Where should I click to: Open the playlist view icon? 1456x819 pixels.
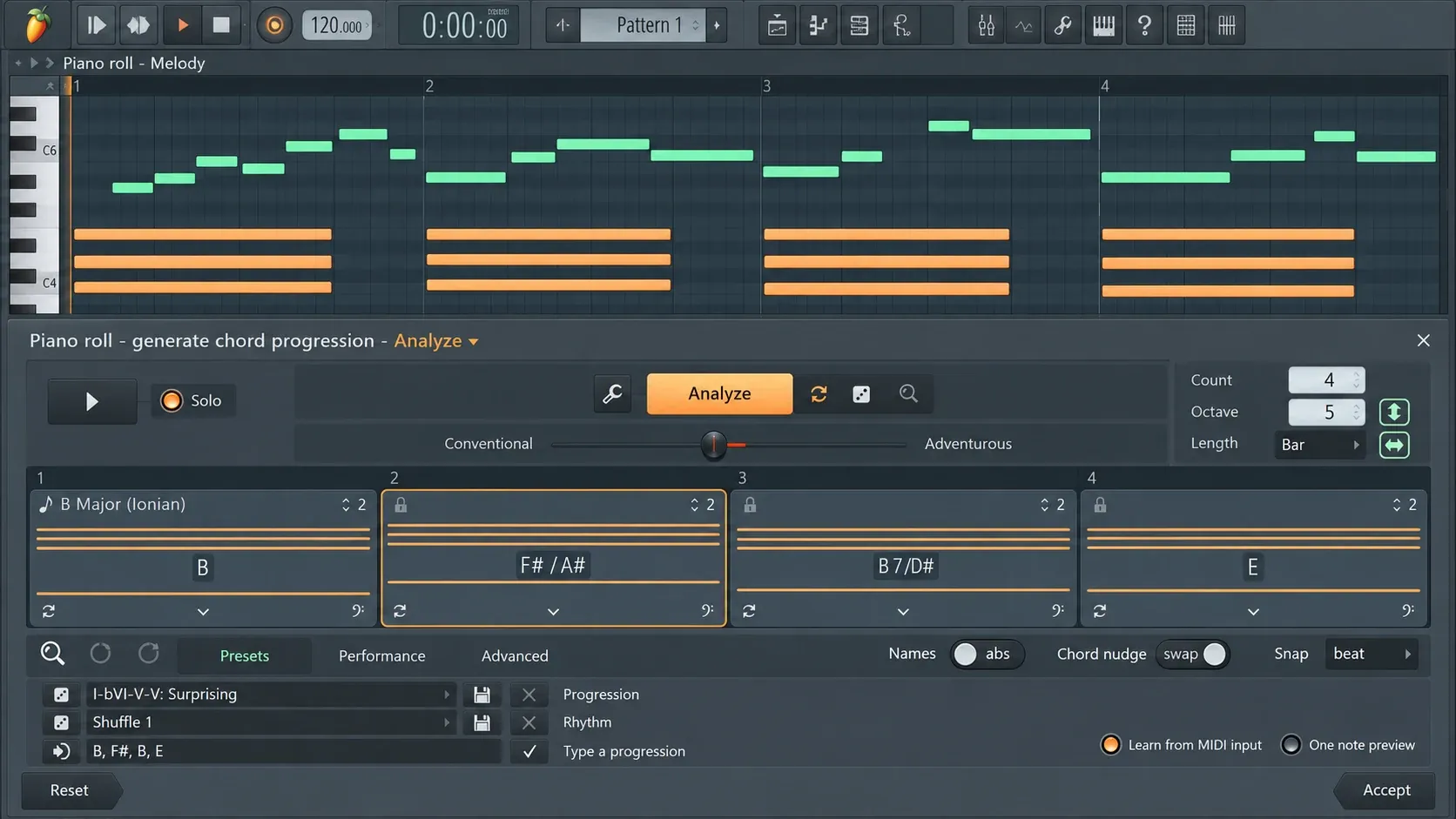tap(777, 25)
